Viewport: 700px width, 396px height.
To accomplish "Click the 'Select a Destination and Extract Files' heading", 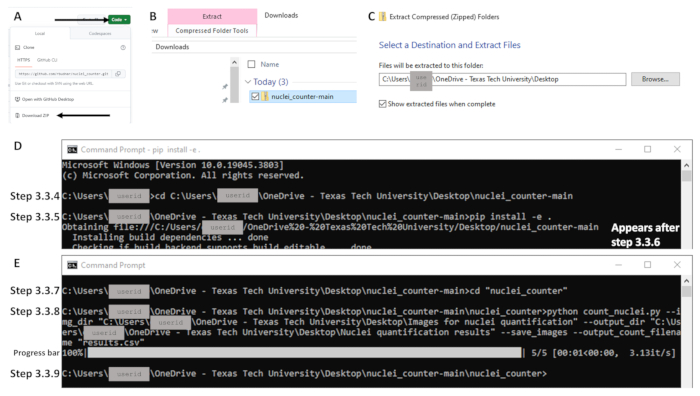I will coord(450,45).
